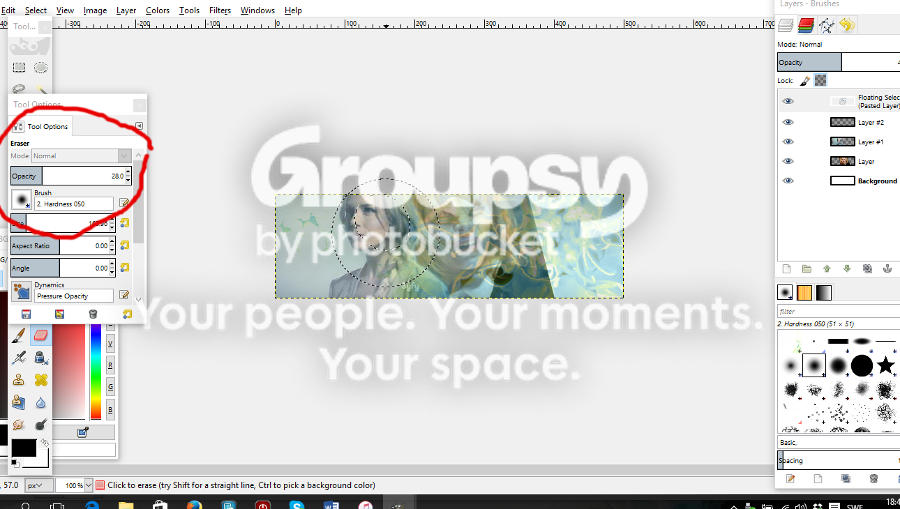
Task: Select the Airbrush tool
Action: click(x=18, y=358)
